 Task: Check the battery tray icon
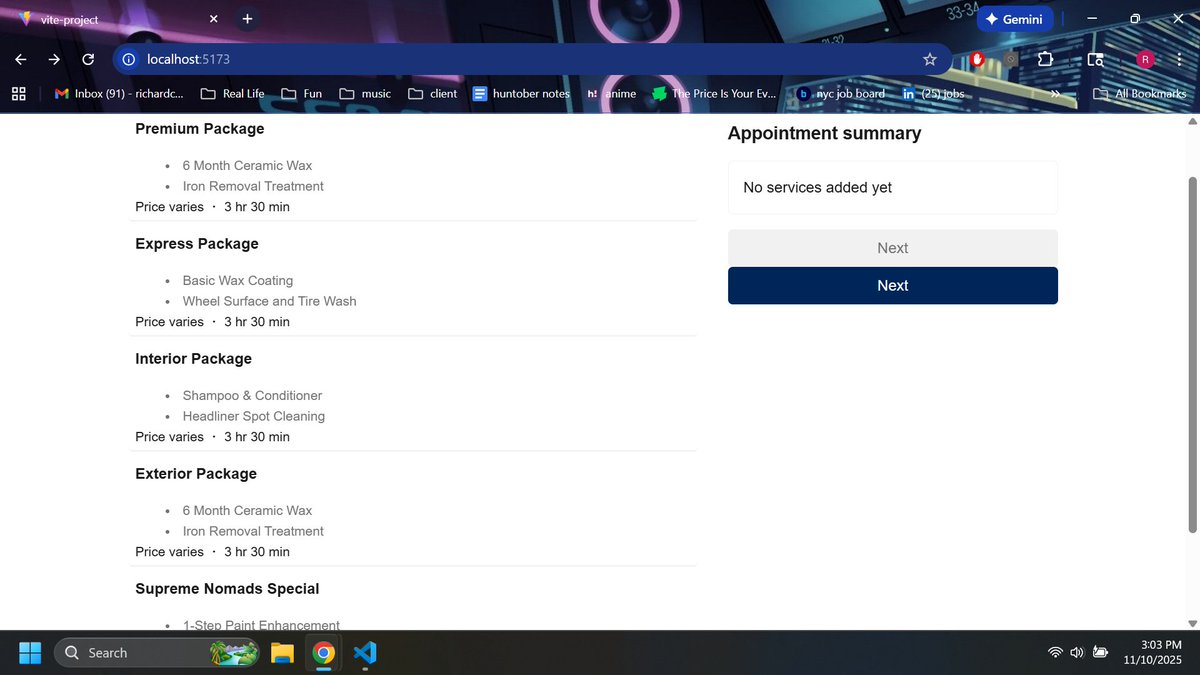(1100, 653)
